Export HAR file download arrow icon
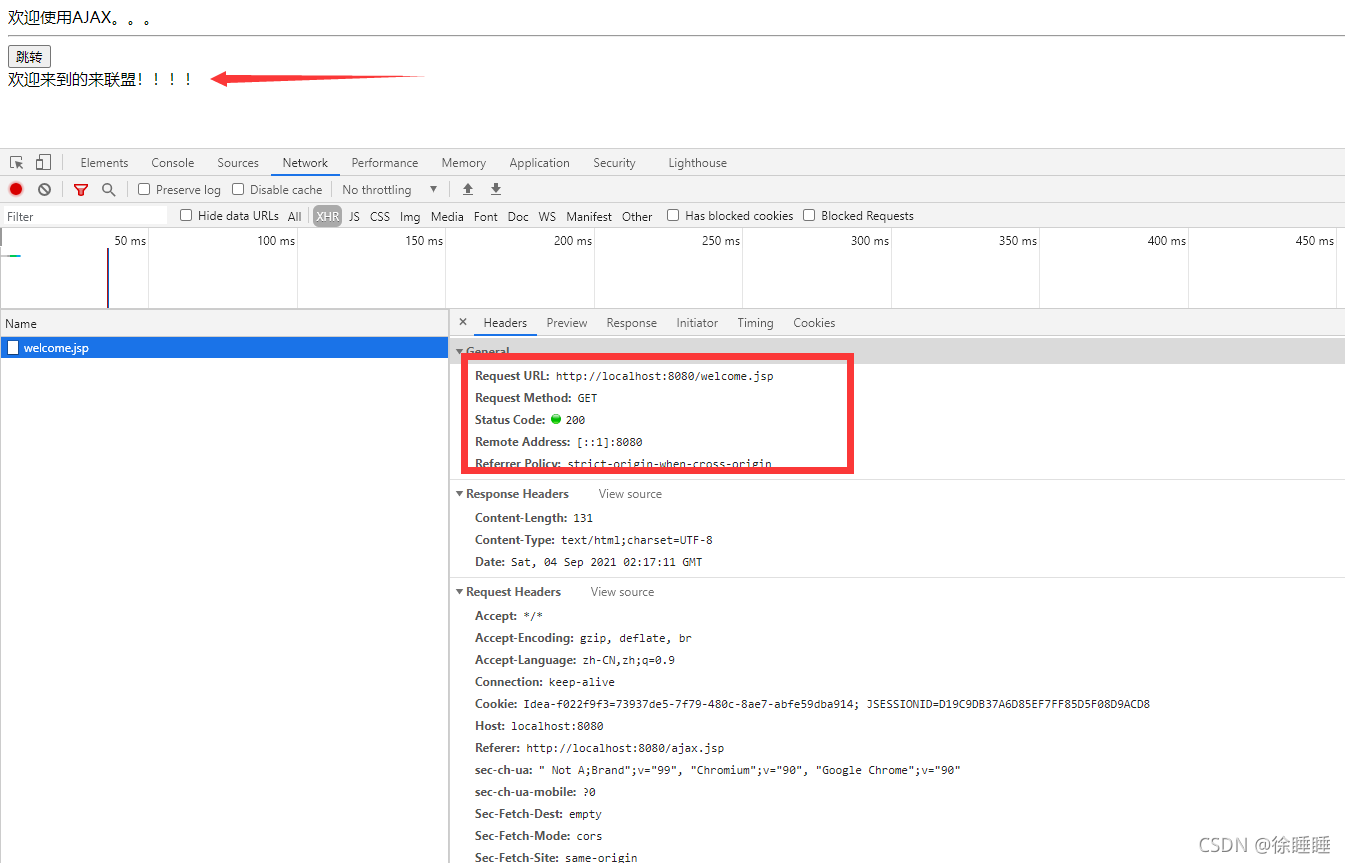Image resolution: width=1345 pixels, height=863 pixels. (495, 189)
